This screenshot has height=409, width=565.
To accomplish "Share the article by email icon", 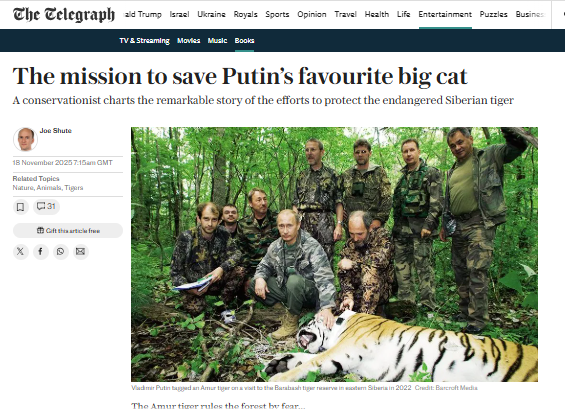I will pyautogui.click(x=80, y=251).
